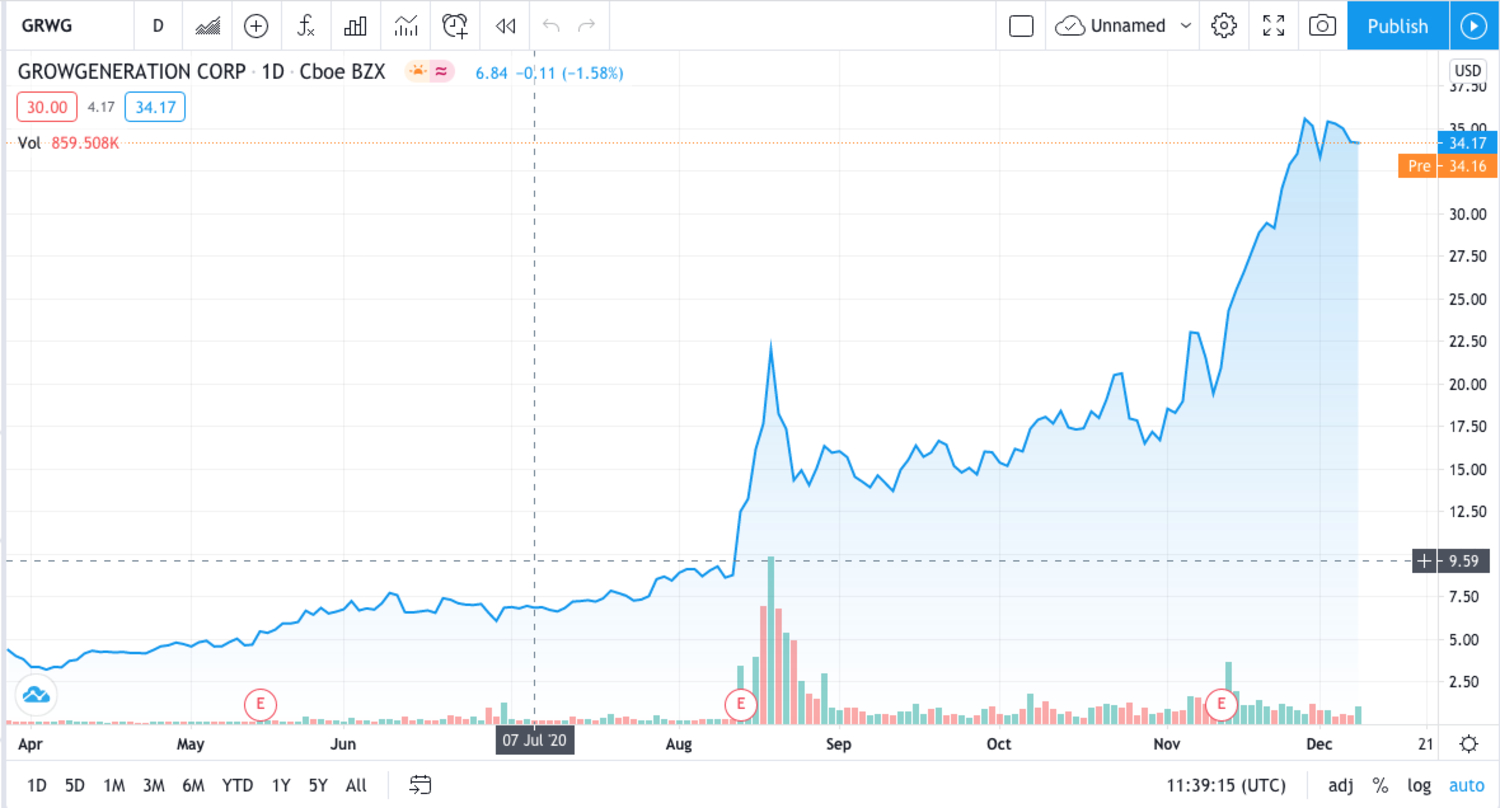Click the 34.17 price label on axis
The width and height of the screenshot is (1500, 808).
pos(1465,143)
